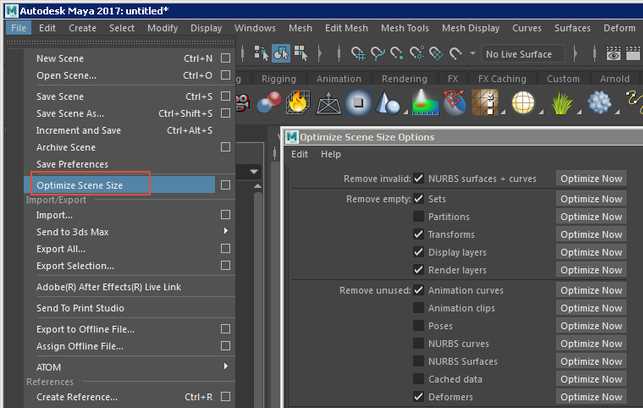643x408 pixels.
Task: Open the Deform menu
Action: (x=619, y=28)
